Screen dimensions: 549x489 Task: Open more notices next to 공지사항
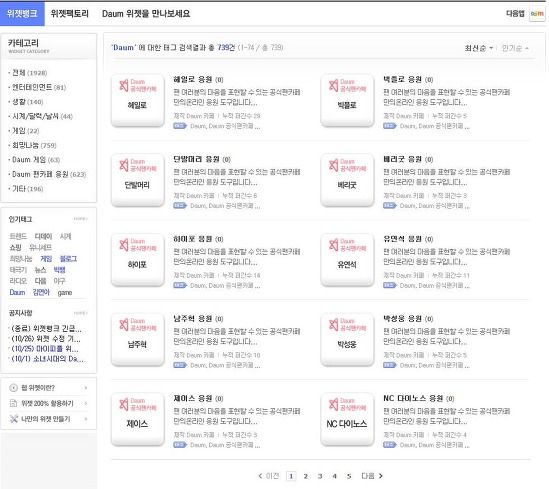pos(80,313)
